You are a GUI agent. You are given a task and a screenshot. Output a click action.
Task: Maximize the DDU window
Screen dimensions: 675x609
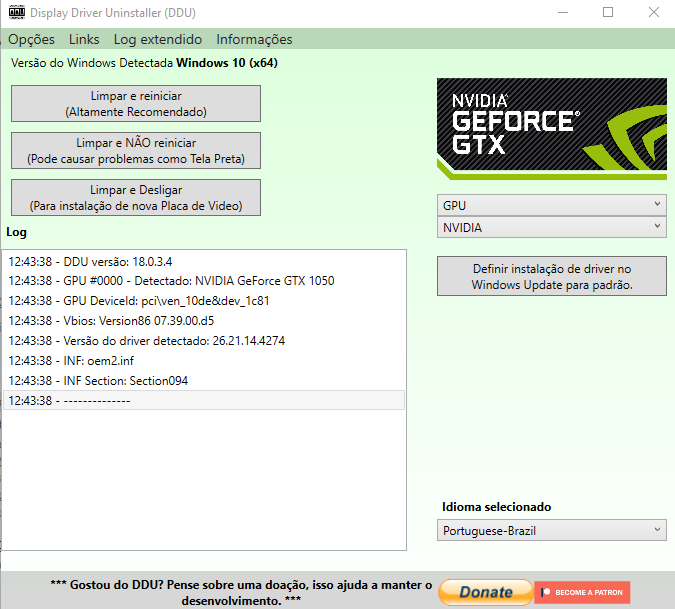[x=608, y=12]
